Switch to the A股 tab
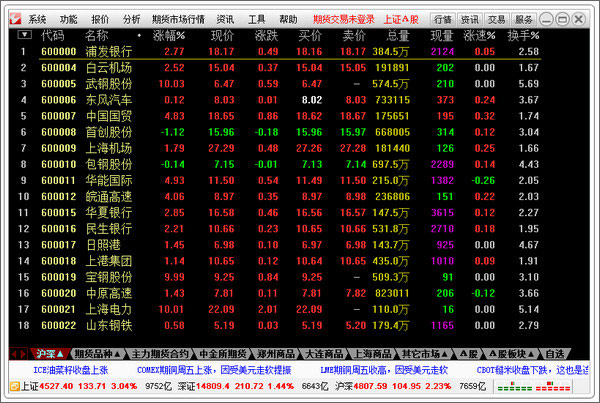 [468, 354]
